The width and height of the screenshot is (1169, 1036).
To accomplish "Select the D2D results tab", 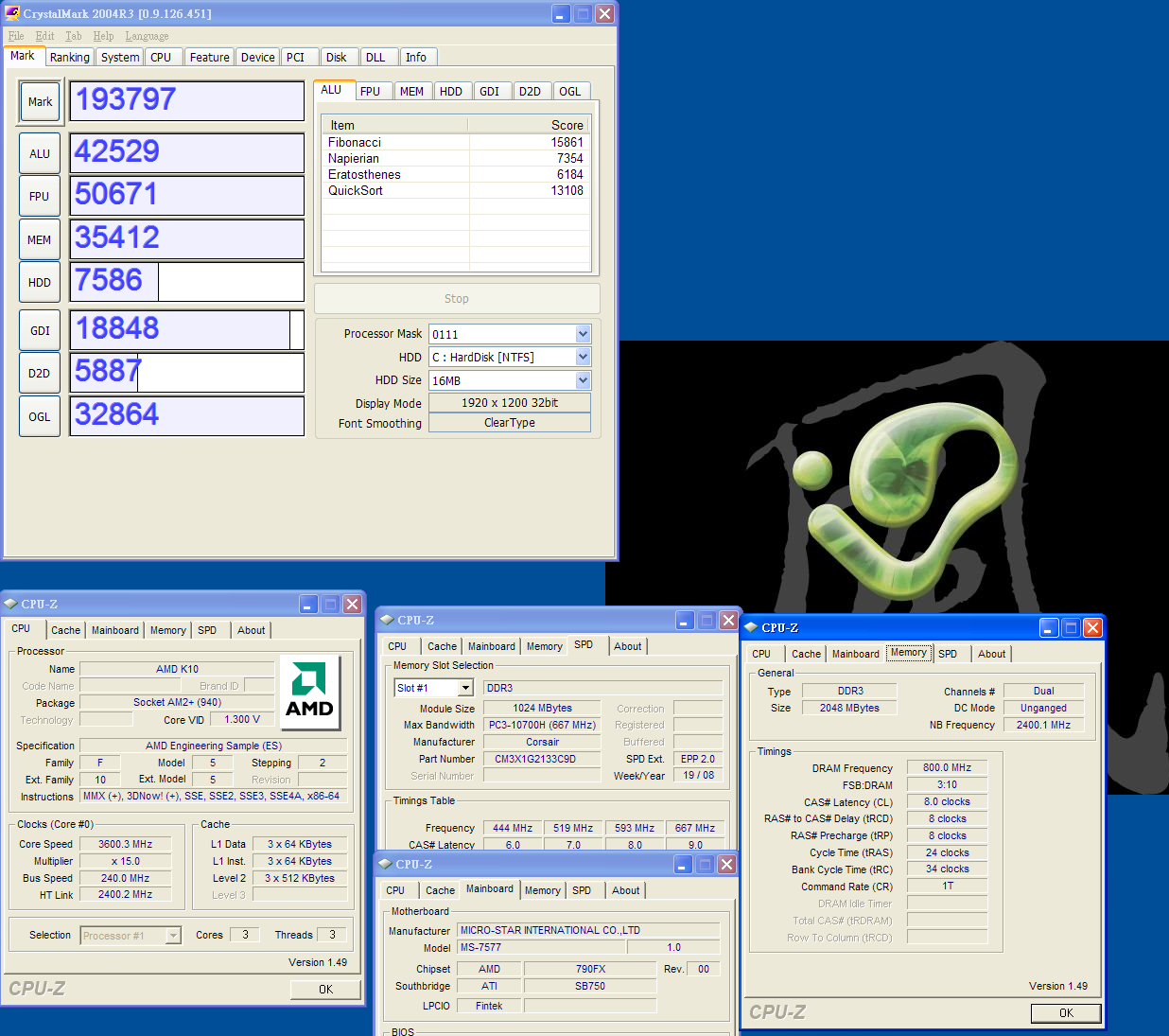I will (530, 92).
